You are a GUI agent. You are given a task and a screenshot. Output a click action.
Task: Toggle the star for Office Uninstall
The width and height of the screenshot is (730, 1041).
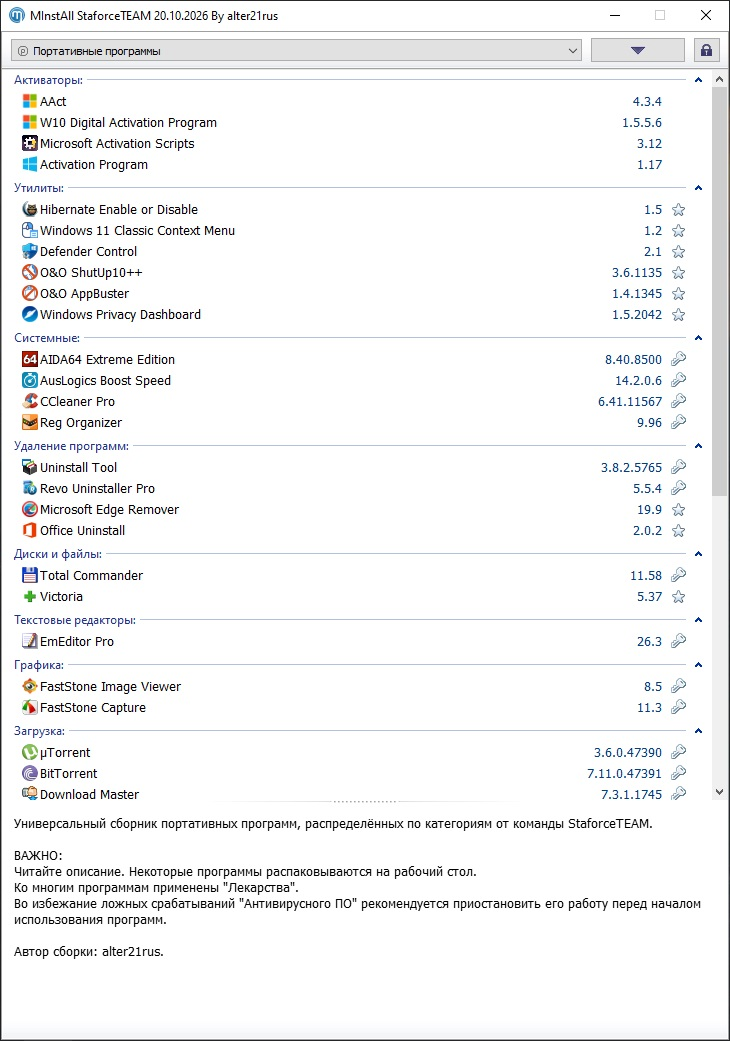click(678, 530)
